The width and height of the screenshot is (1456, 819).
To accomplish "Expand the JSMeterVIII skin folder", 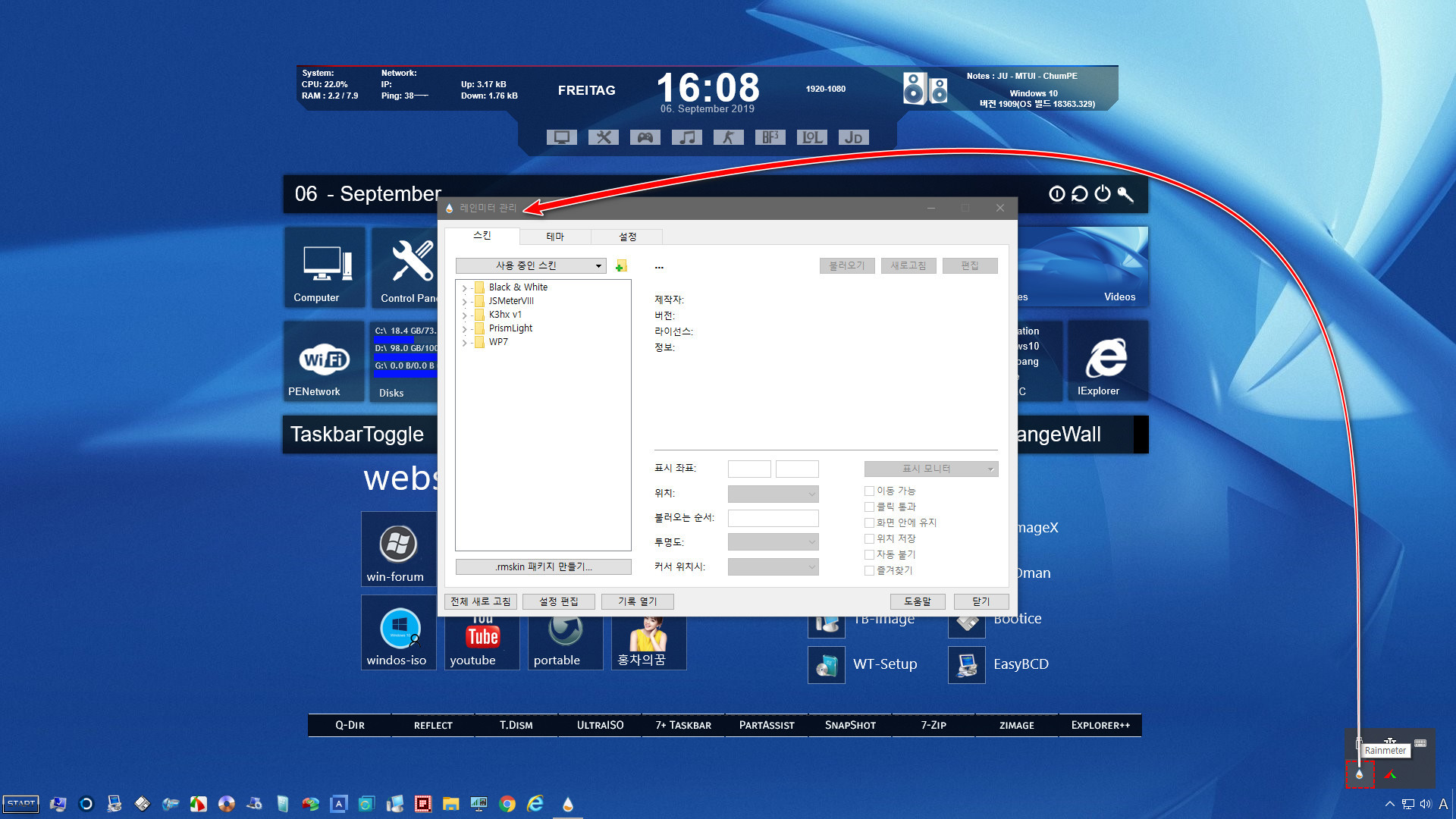I will click(465, 302).
